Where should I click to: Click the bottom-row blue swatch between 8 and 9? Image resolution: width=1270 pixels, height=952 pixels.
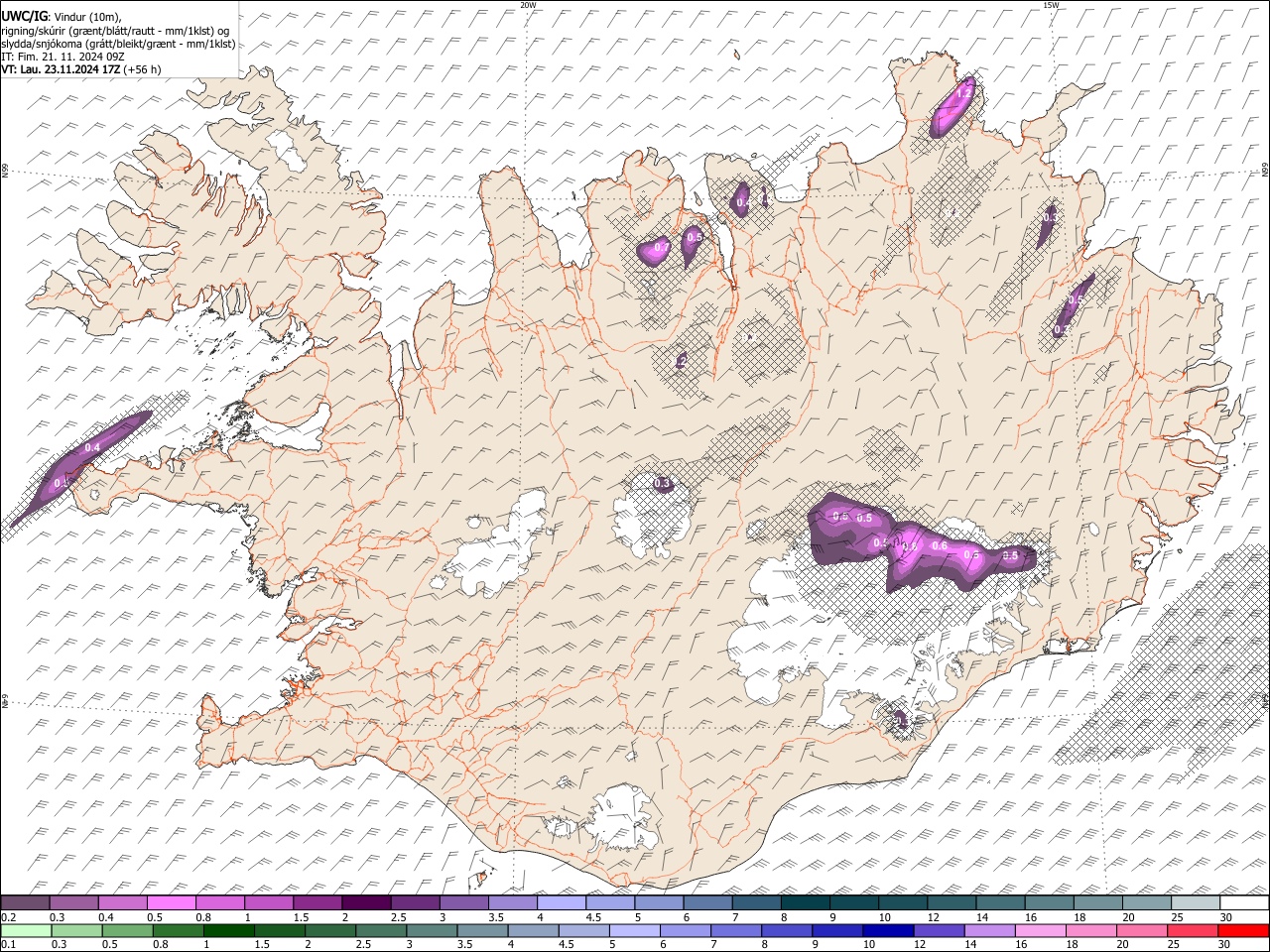pos(786,930)
